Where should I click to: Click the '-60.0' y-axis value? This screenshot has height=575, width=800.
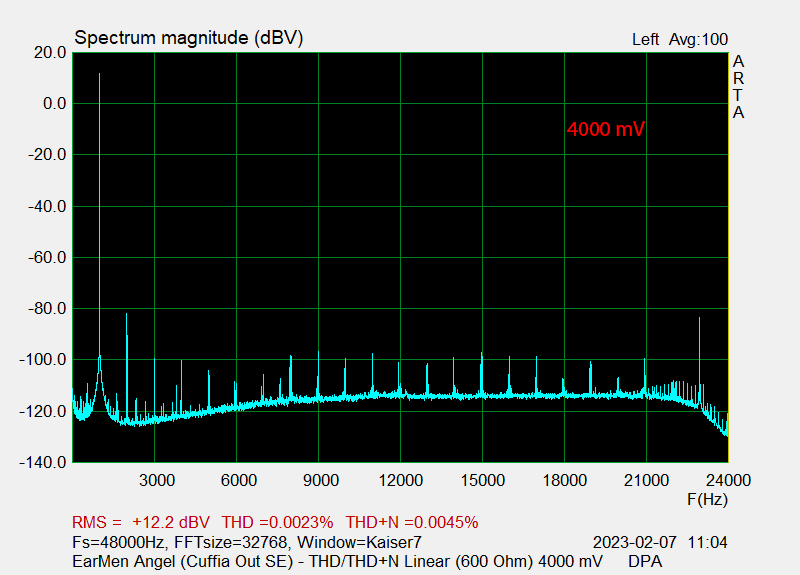click(47, 258)
